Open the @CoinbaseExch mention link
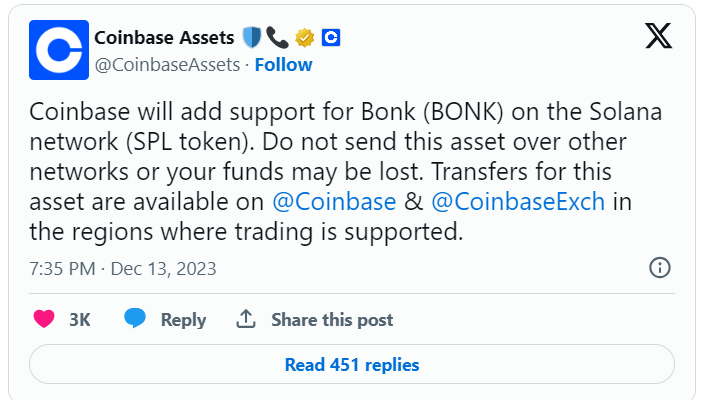The height and width of the screenshot is (400, 709). click(518, 202)
